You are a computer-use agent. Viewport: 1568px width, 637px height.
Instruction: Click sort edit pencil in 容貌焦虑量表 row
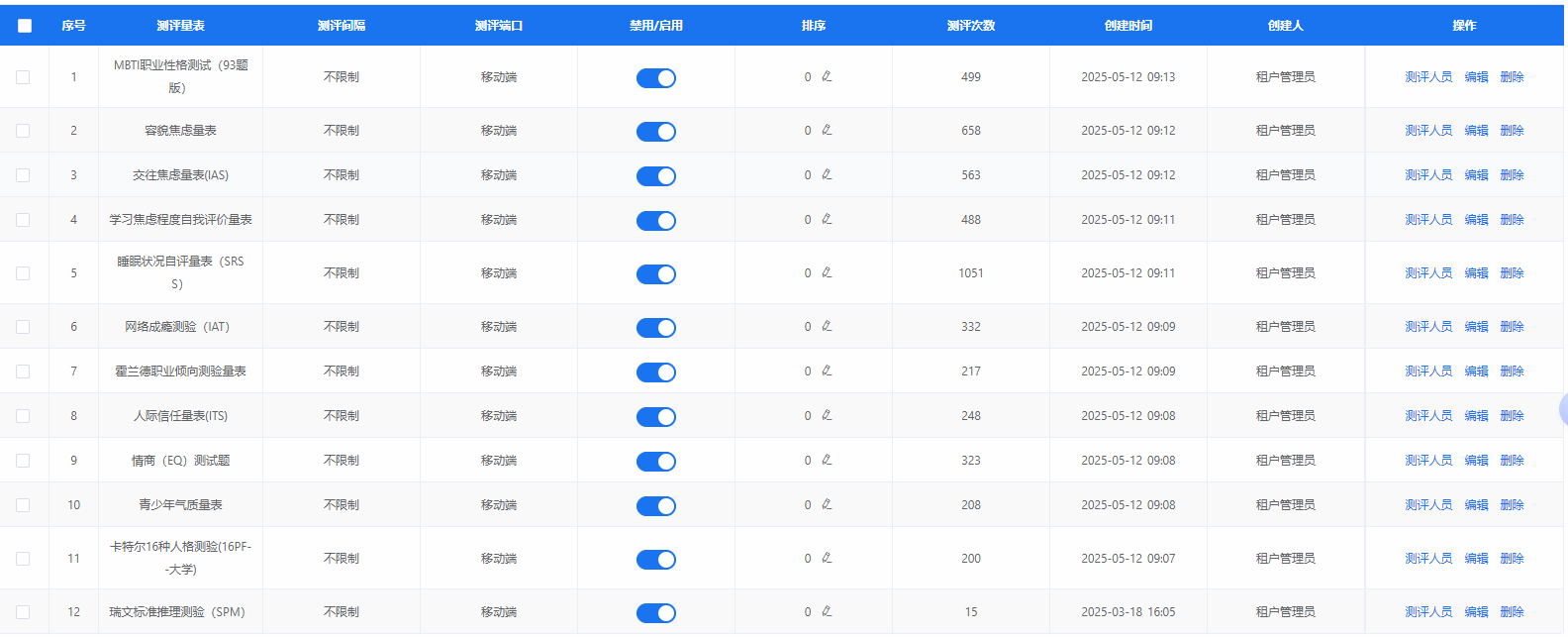click(827, 130)
